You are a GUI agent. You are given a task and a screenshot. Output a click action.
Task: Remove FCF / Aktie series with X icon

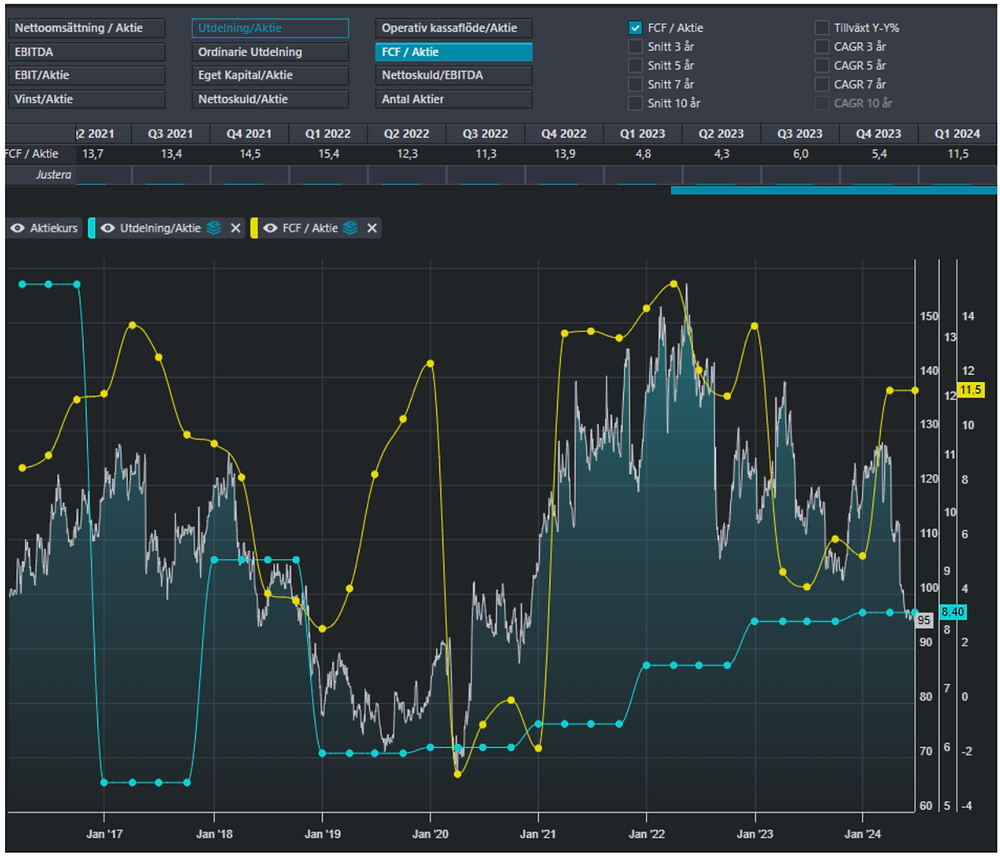tap(372, 228)
